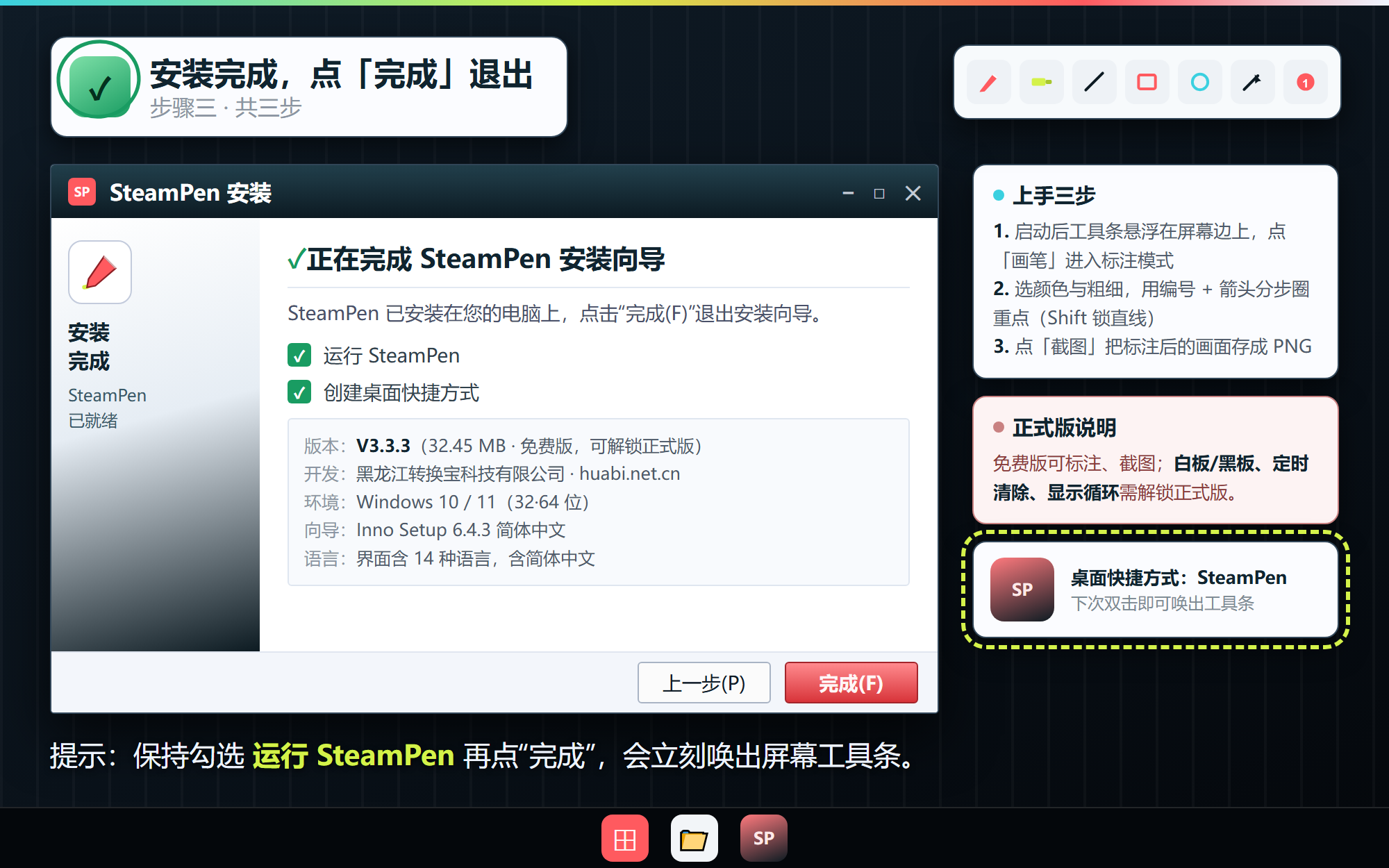Click the 界面含 14 种语言 line
This screenshot has height=868, width=1389.
tap(449, 558)
